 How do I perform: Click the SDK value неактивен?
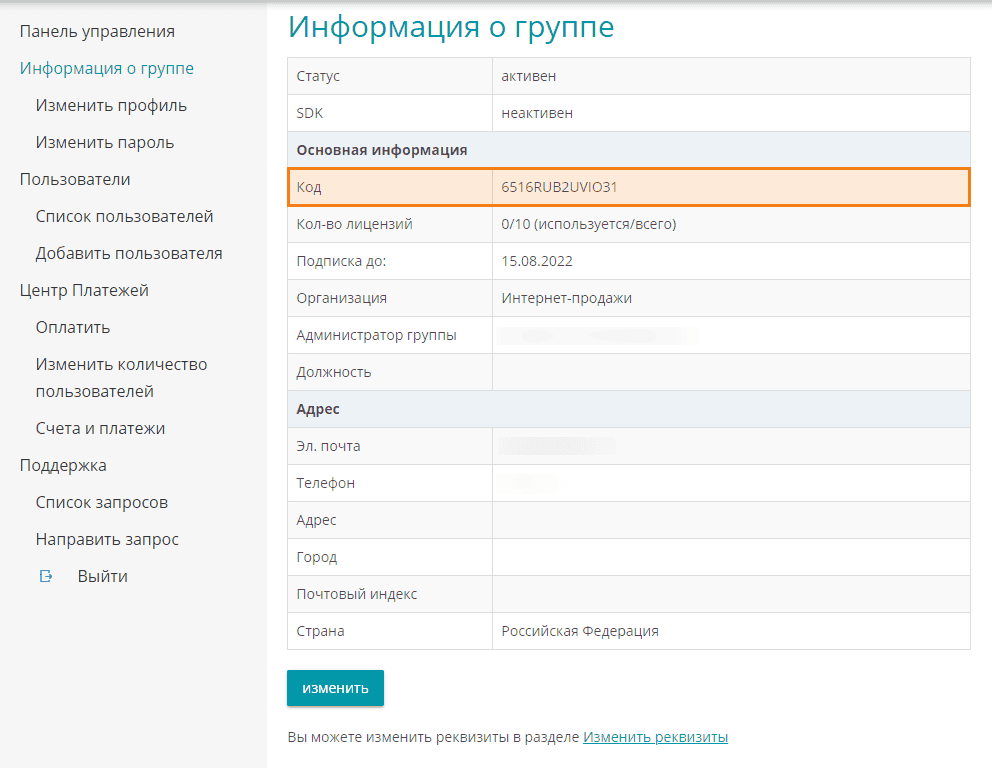click(536, 113)
